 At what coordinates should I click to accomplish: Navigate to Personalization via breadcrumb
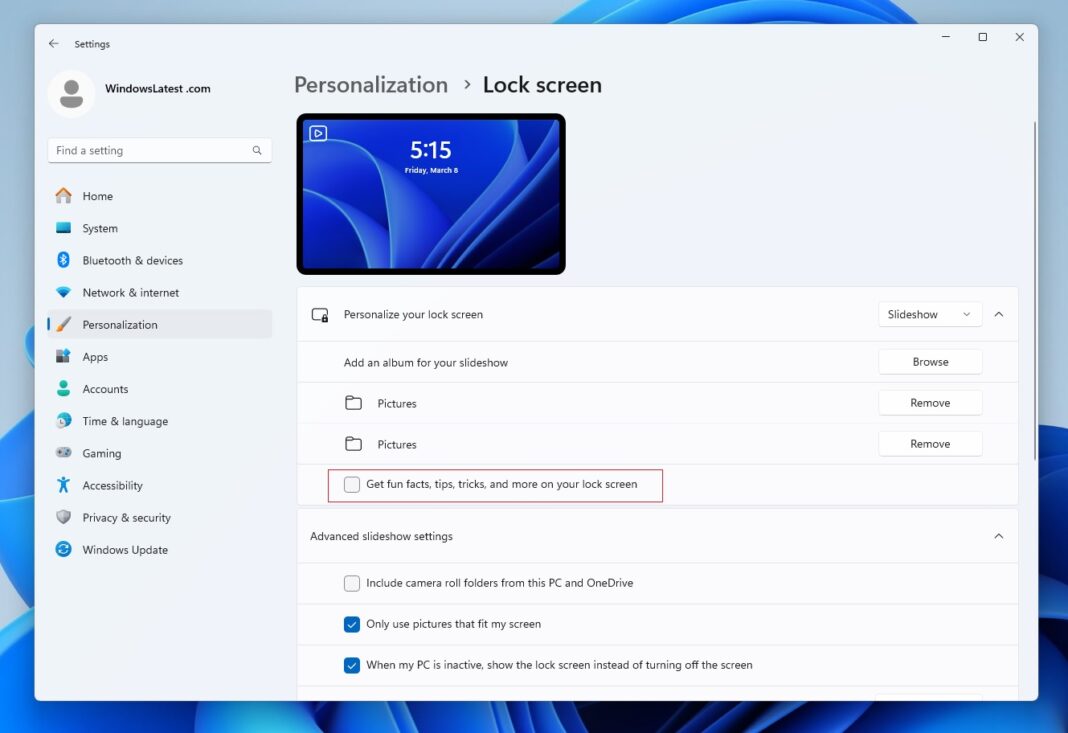[x=371, y=85]
